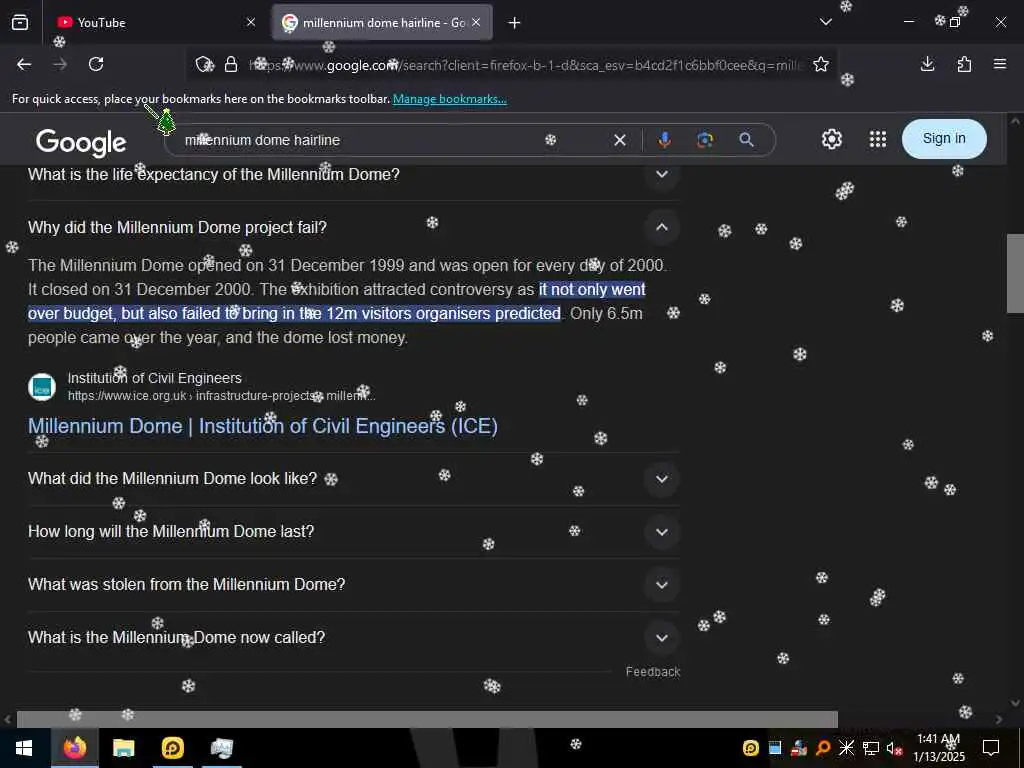Reload the current page

click(96, 64)
